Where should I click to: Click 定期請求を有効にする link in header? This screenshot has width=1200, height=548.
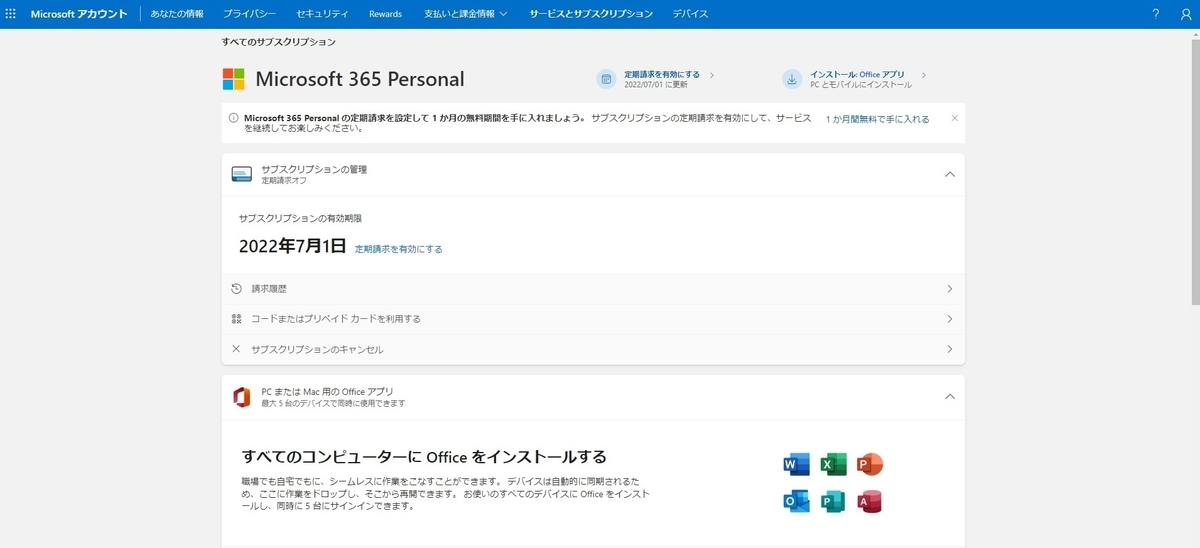pyautogui.click(x=662, y=74)
